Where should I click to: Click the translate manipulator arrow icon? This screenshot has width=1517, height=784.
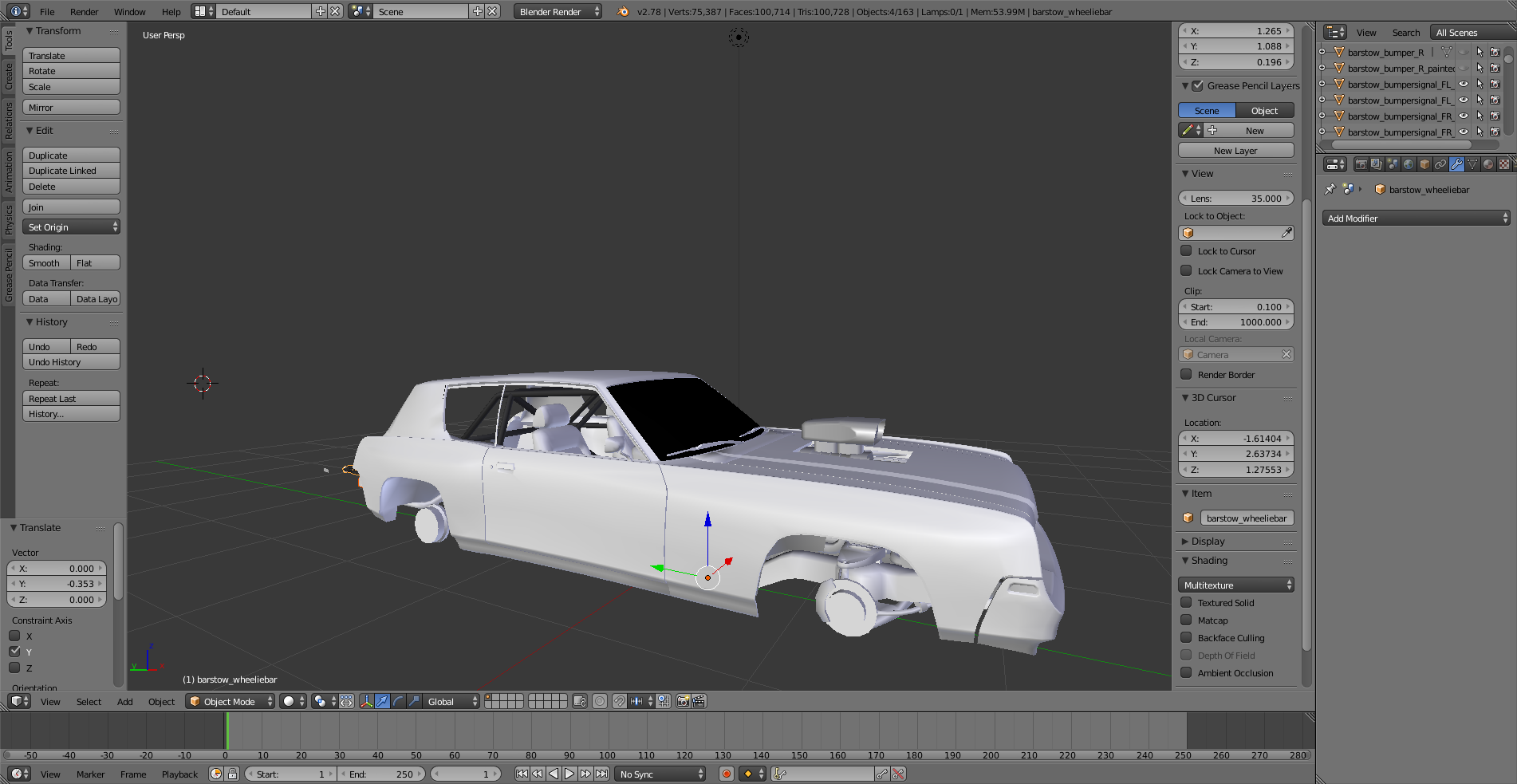(x=382, y=702)
